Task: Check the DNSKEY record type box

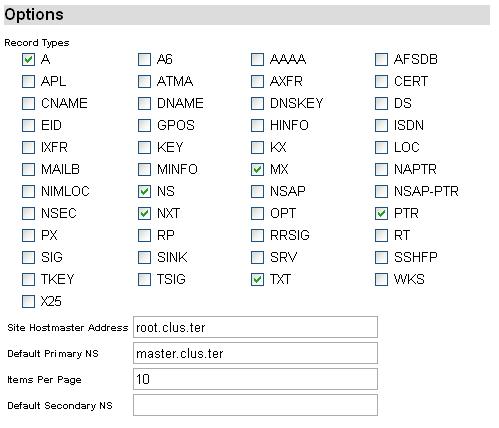Action: click(x=257, y=104)
